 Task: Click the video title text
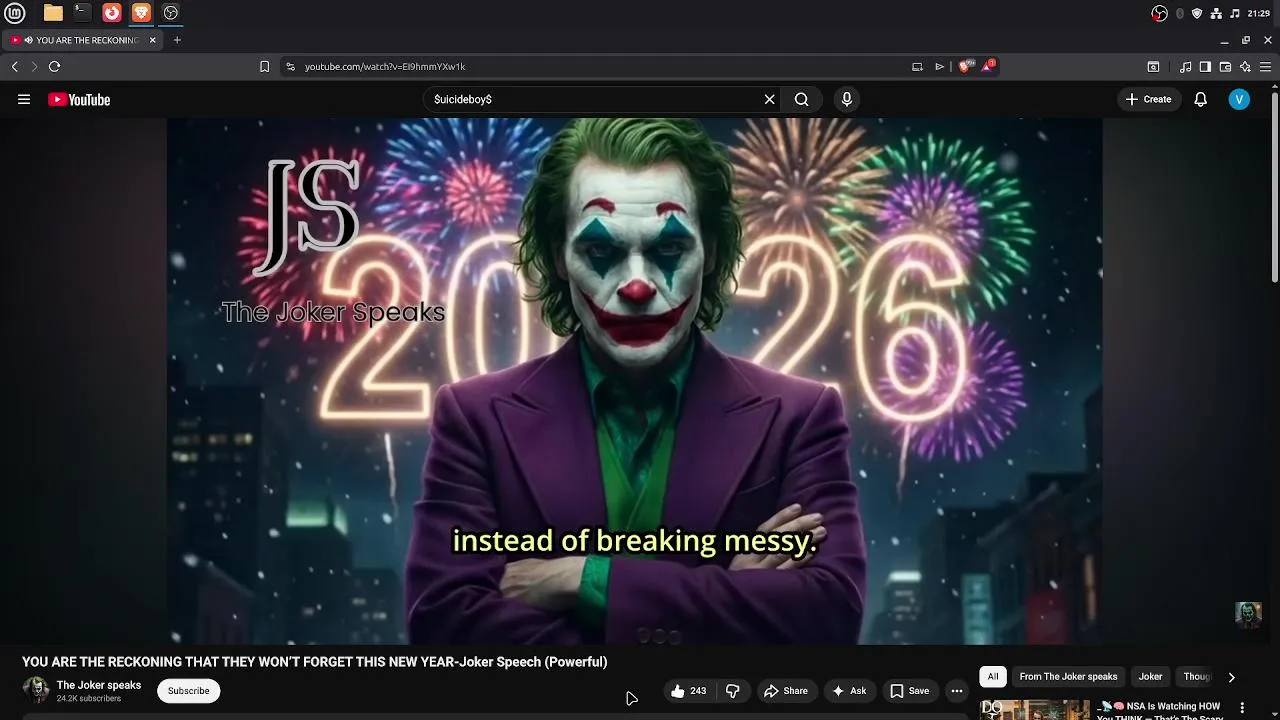(x=315, y=662)
